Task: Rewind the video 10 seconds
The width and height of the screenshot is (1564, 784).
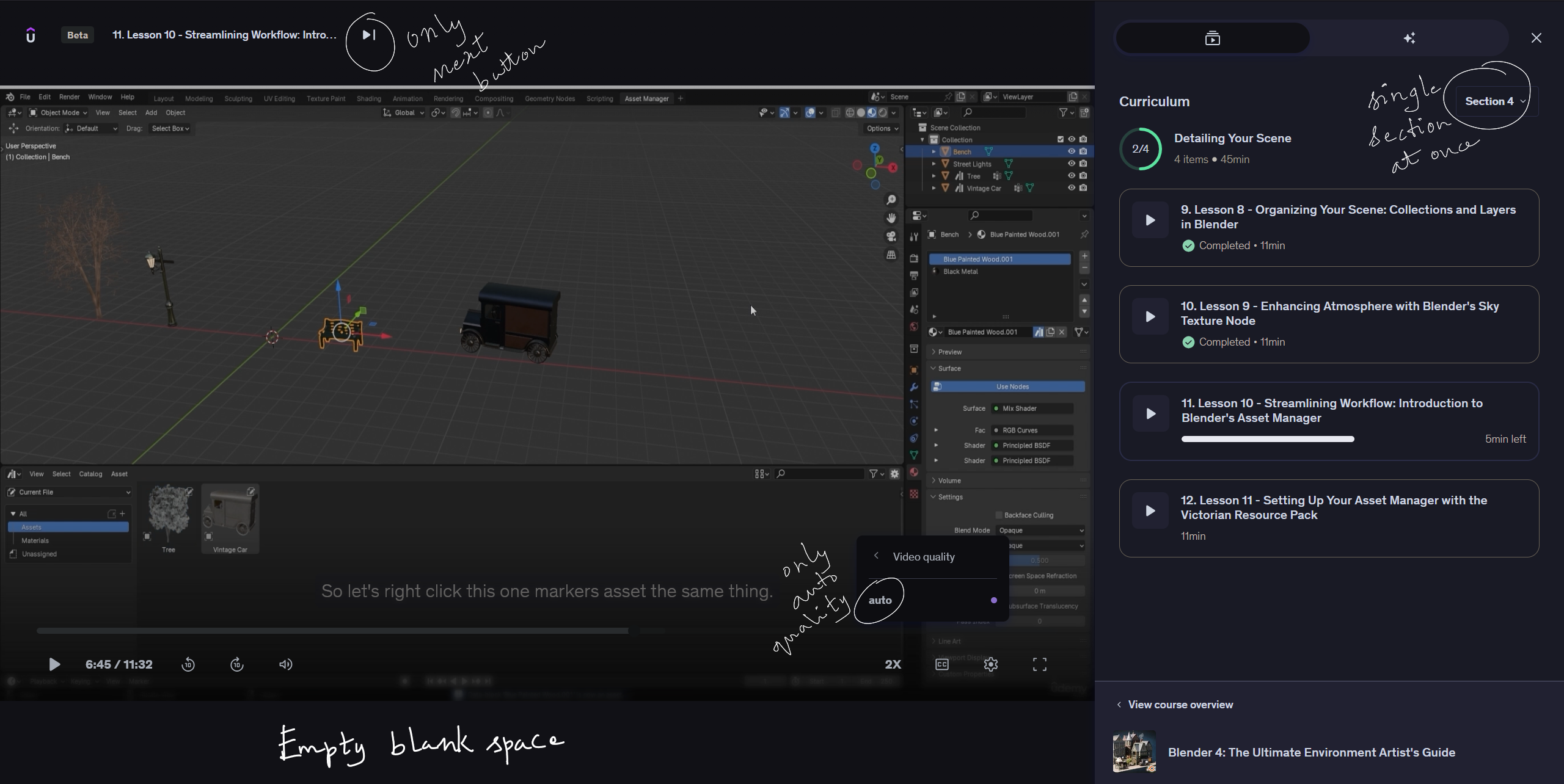Action: coord(188,664)
